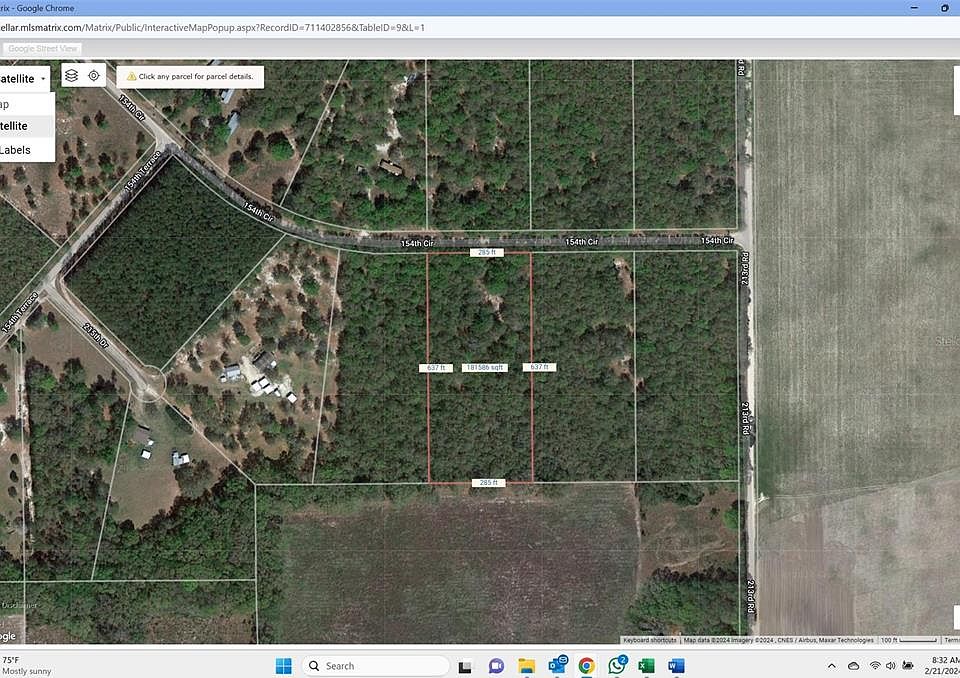Expand the Satellite map type dropdown

point(24,78)
